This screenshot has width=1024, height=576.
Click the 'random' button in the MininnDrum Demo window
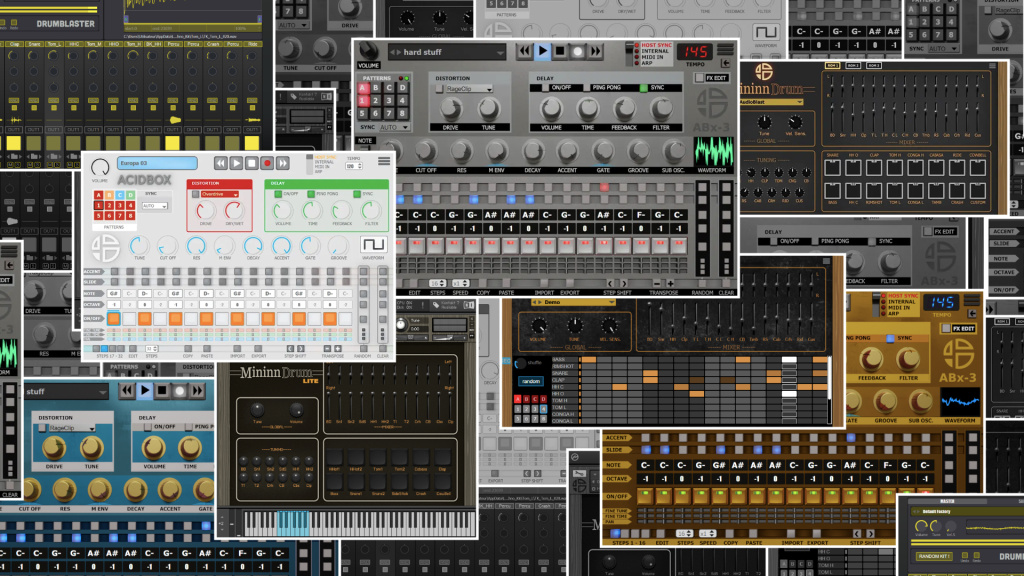tap(531, 381)
